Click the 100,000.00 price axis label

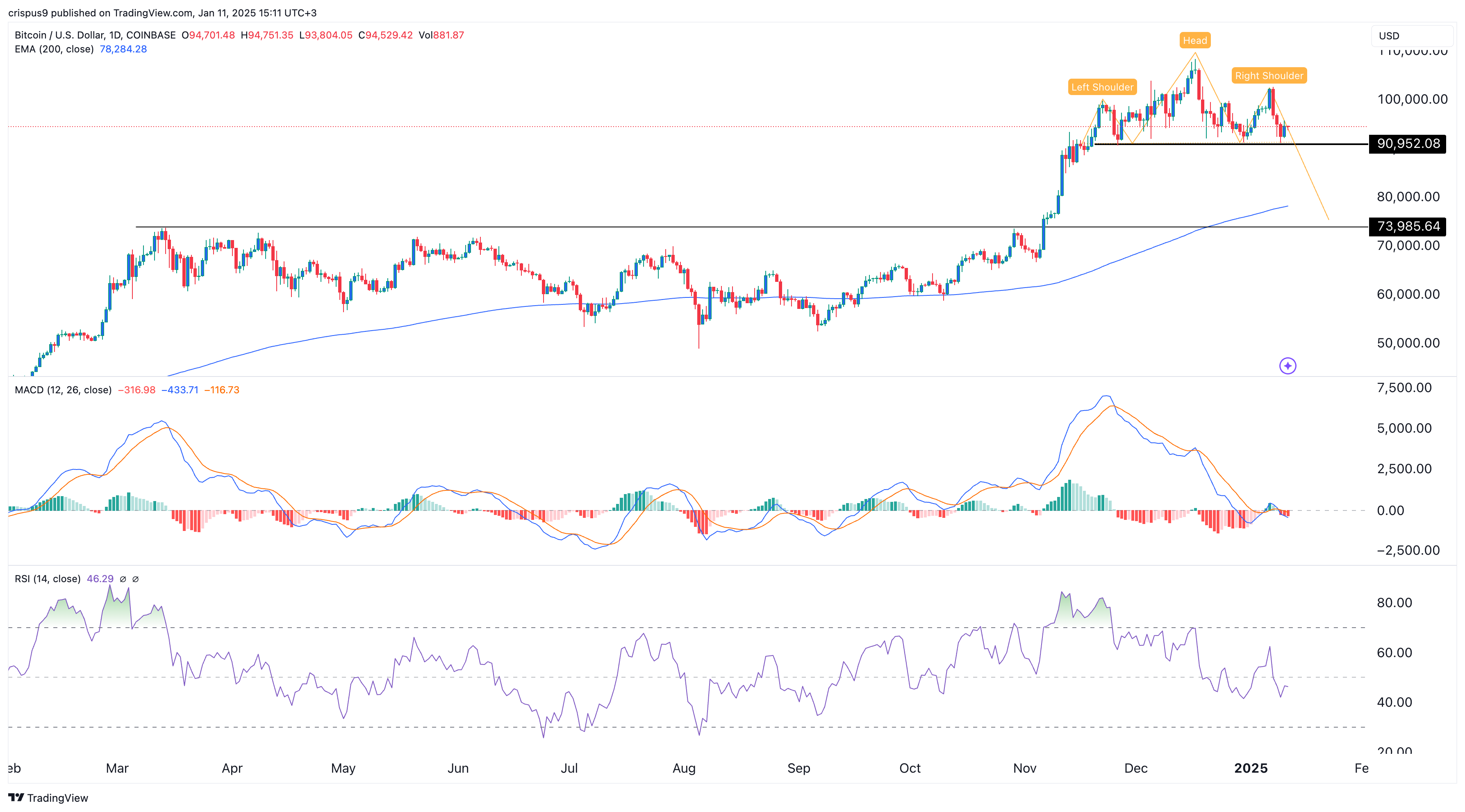pyautogui.click(x=1412, y=100)
